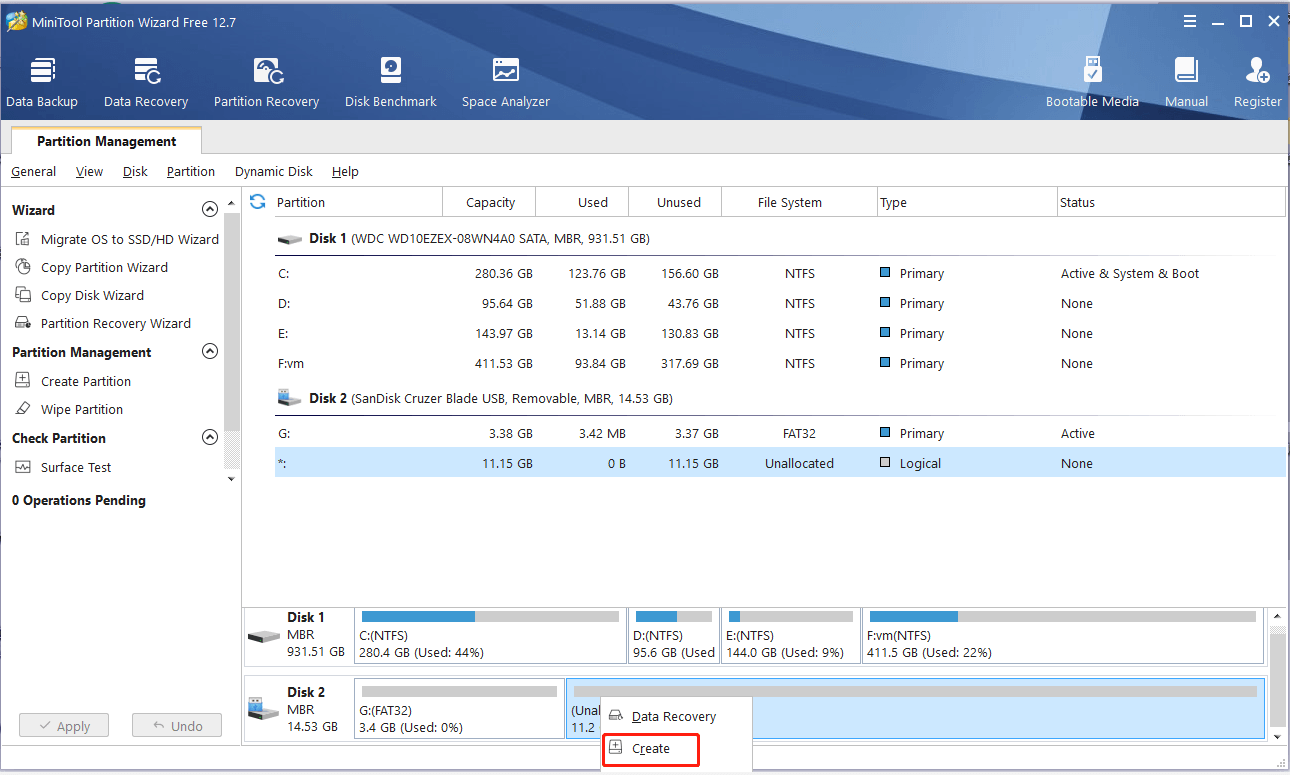This screenshot has height=775, width=1290.
Task: Select the G: FAT32 partition row
Action: click(x=780, y=433)
